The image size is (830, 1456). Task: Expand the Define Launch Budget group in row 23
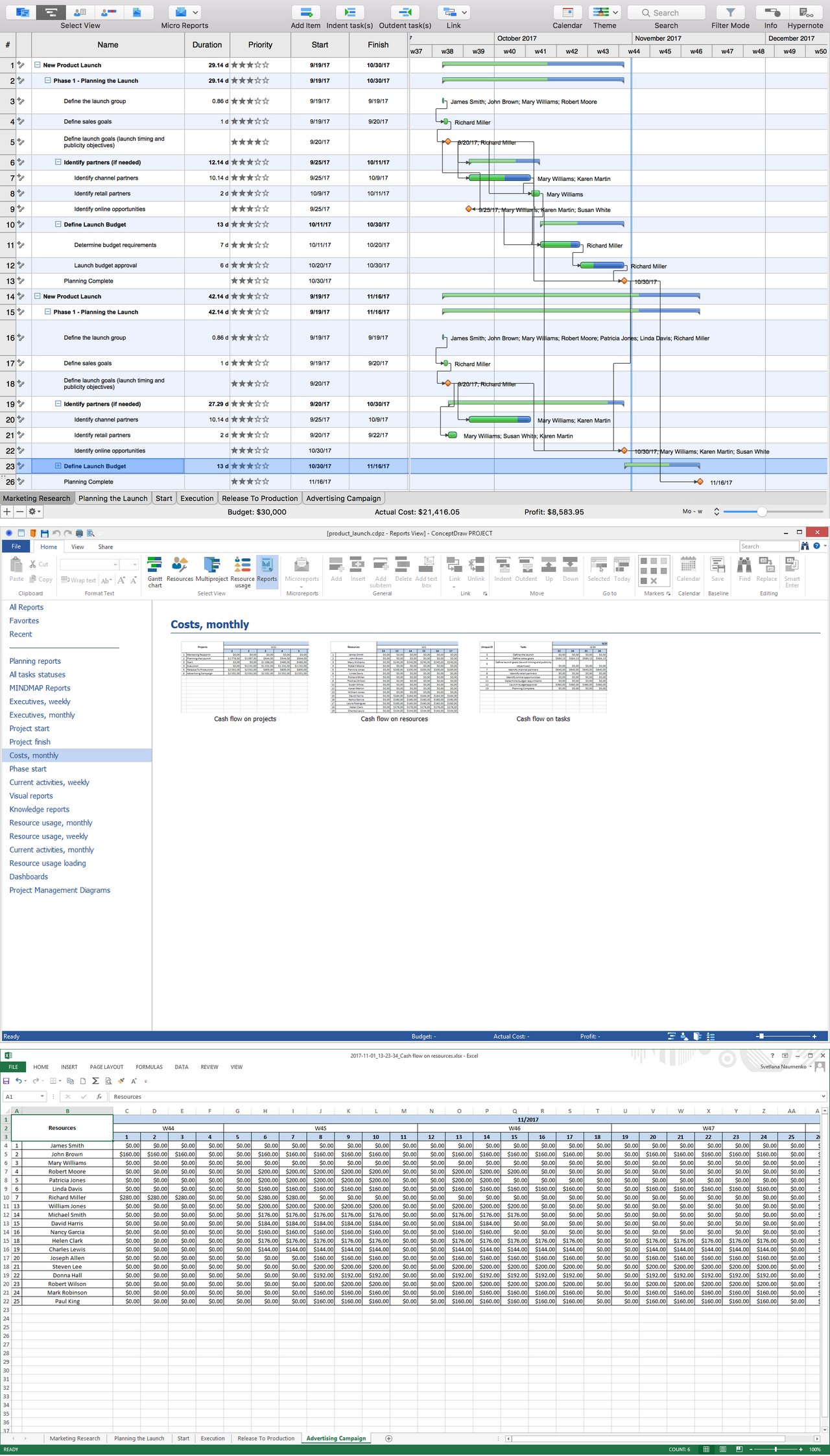pyautogui.click(x=58, y=466)
